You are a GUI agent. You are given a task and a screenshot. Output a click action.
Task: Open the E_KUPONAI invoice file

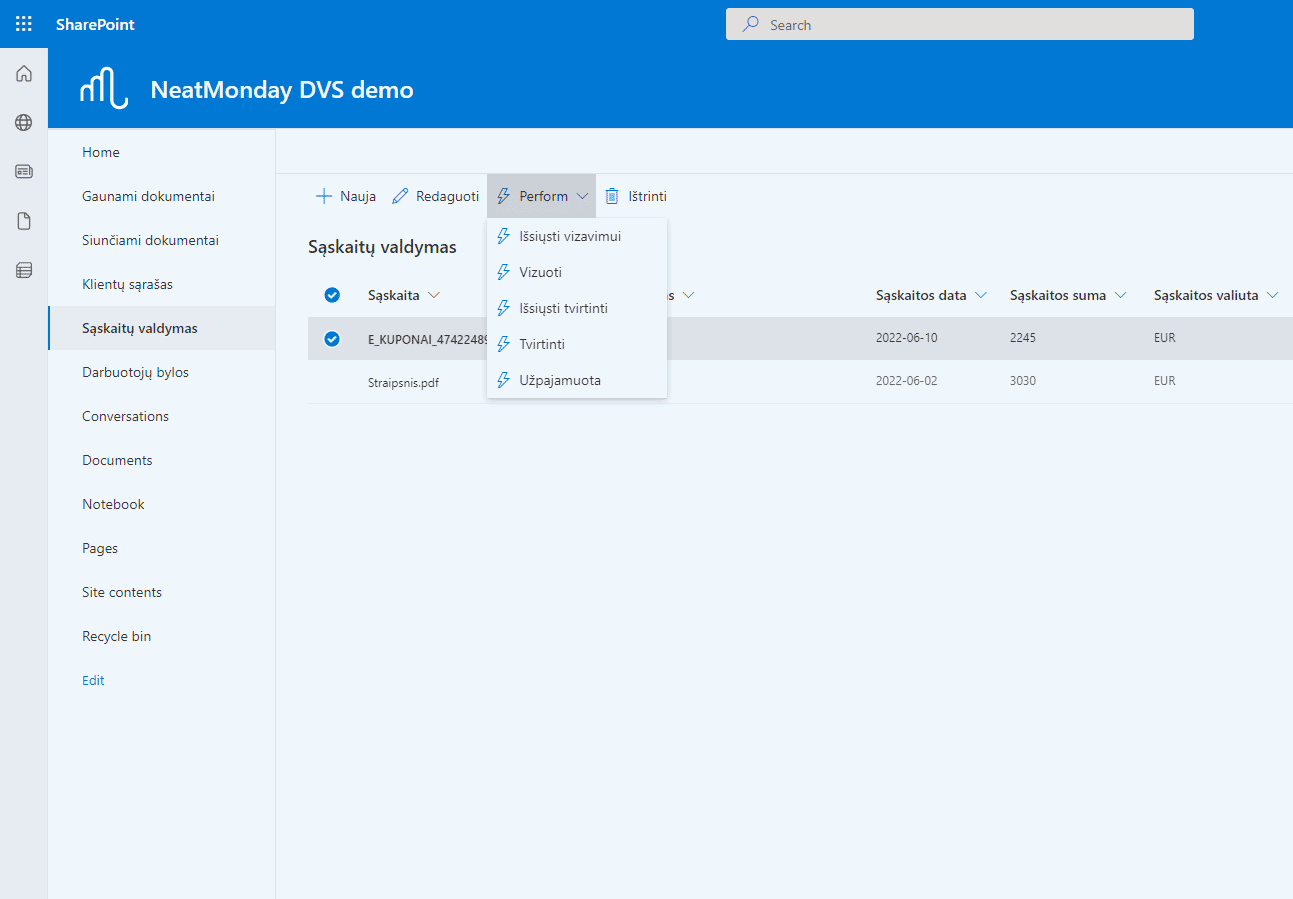(428, 338)
